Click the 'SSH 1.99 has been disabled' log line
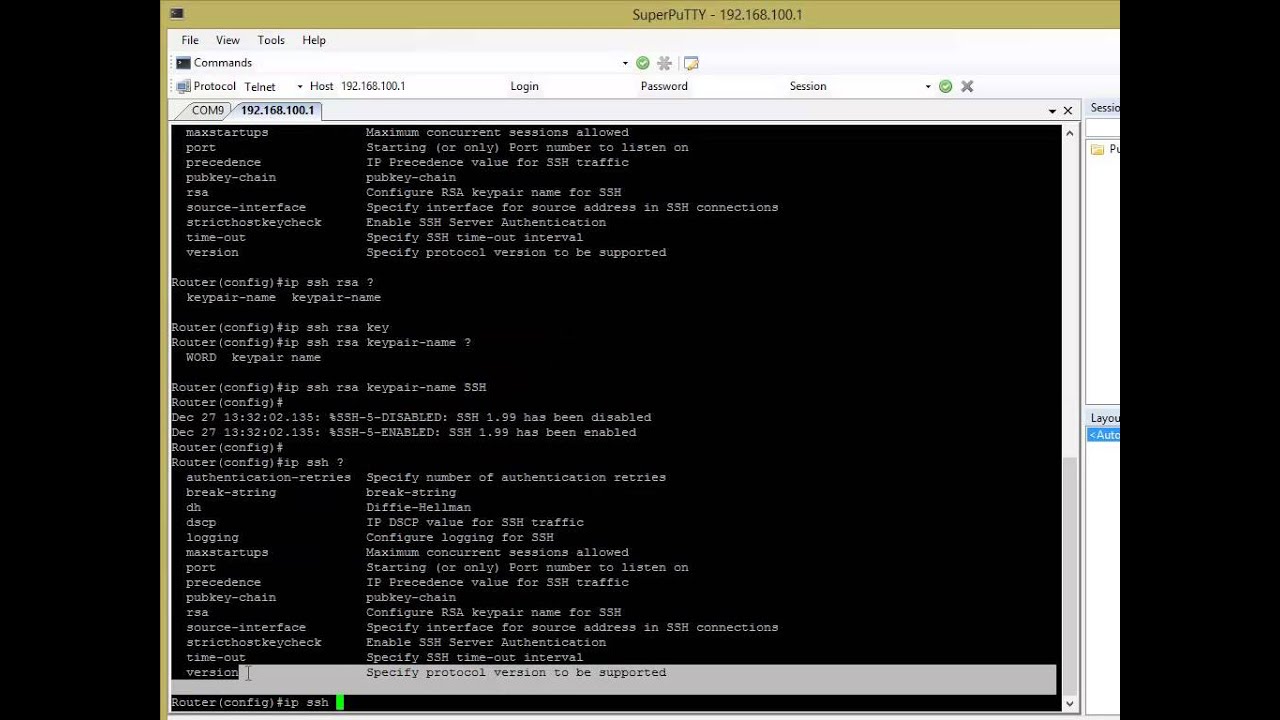1280x720 pixels. coord(411,417)
